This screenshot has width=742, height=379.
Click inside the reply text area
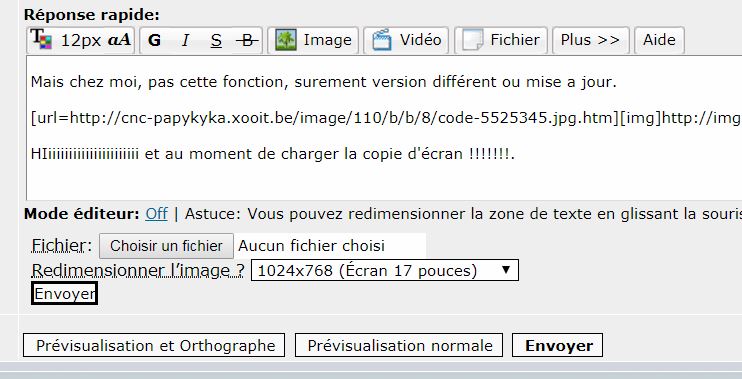point(384,128)
